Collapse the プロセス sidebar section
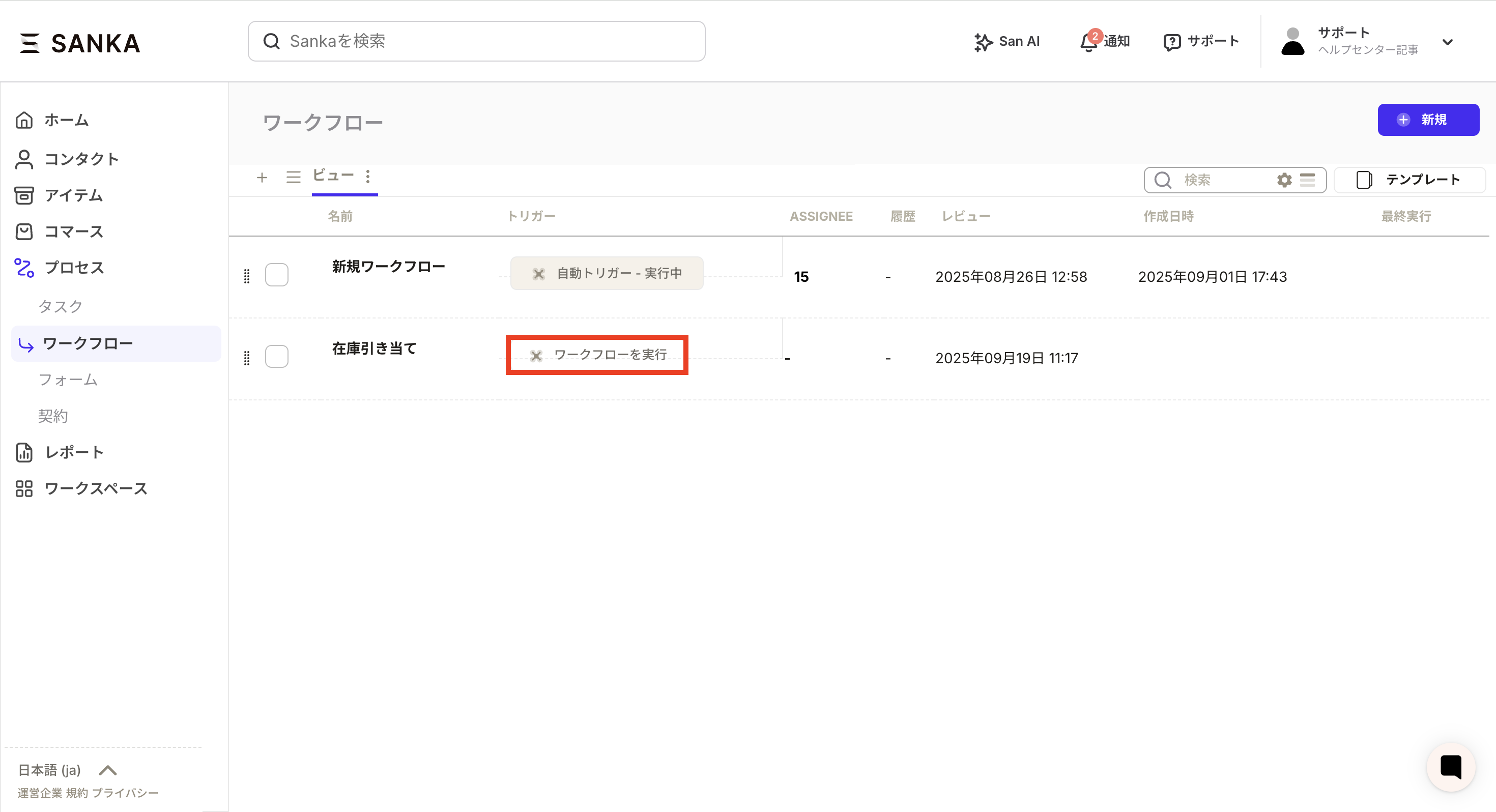Image resolution: width=1496 pixels, height=812 pixels. pyautogui.click(x=73, y=268)
